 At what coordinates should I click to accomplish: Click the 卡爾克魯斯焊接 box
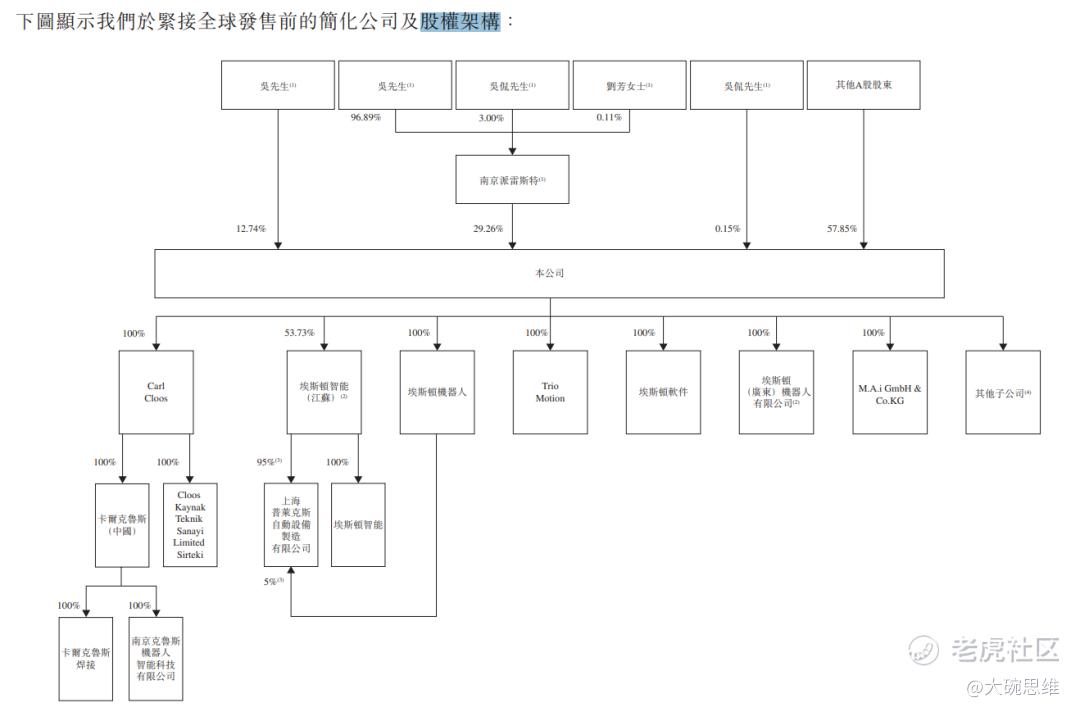(85, 659)
